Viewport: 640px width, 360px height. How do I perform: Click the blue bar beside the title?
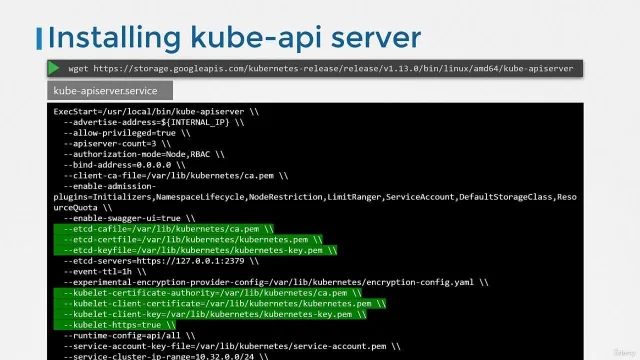coord(39,38)
